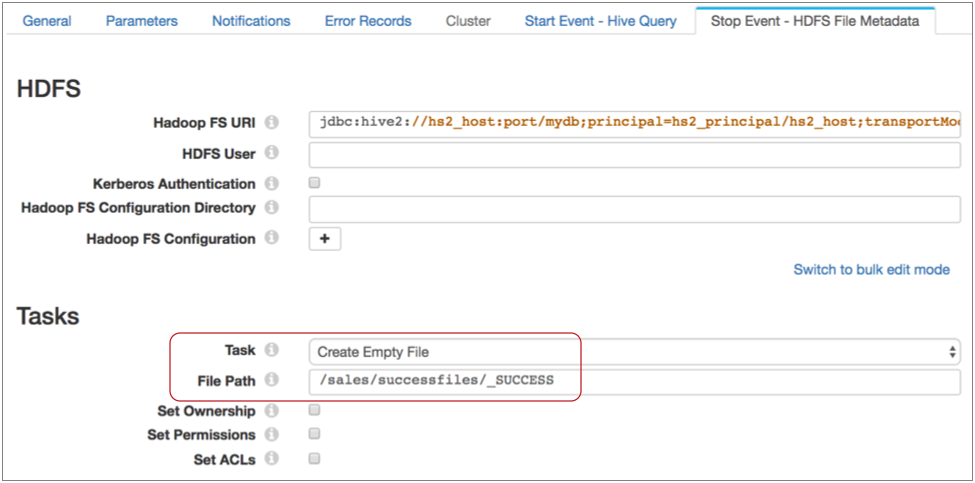Enable the Set ACLs checkbox
Image resolution: width=975 pixels, height=483 pixels.
[315, 459]
